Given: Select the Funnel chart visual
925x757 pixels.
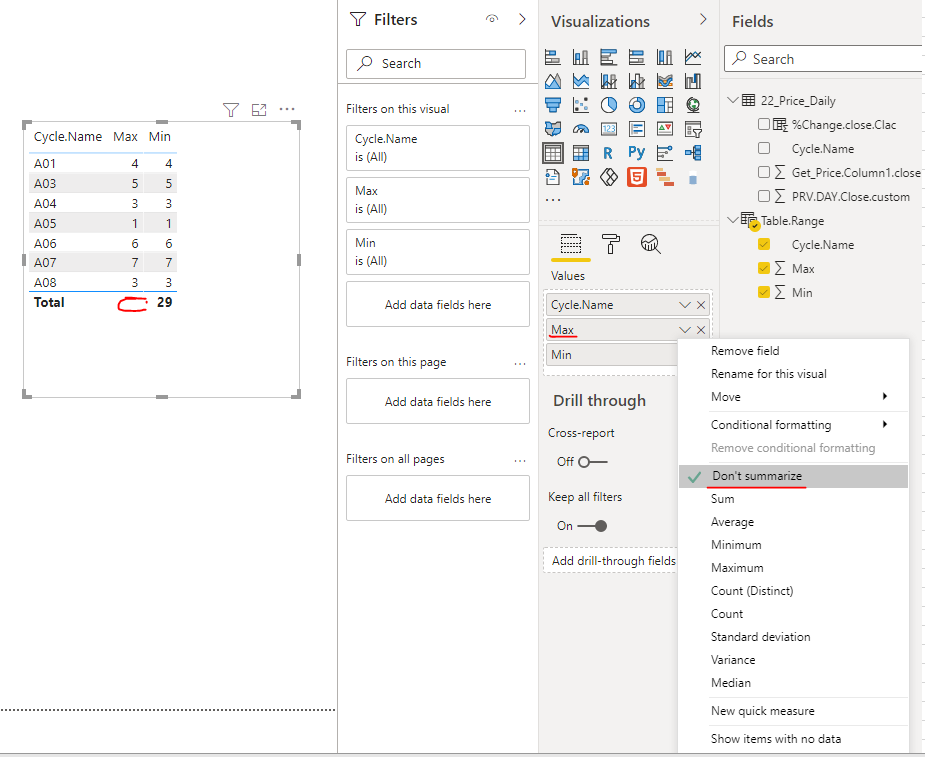Looking at the screenshot, I should tap(552, 105).
